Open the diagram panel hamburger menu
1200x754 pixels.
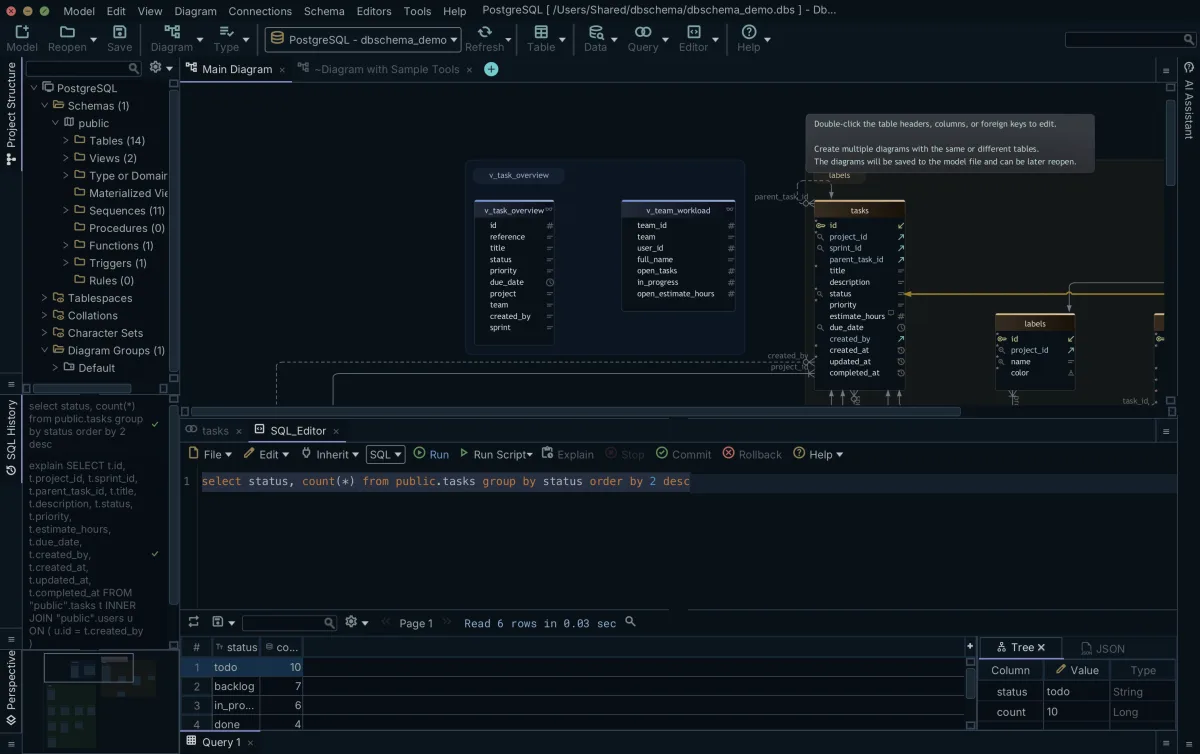pyautogui.click(x=1166, y=69)
